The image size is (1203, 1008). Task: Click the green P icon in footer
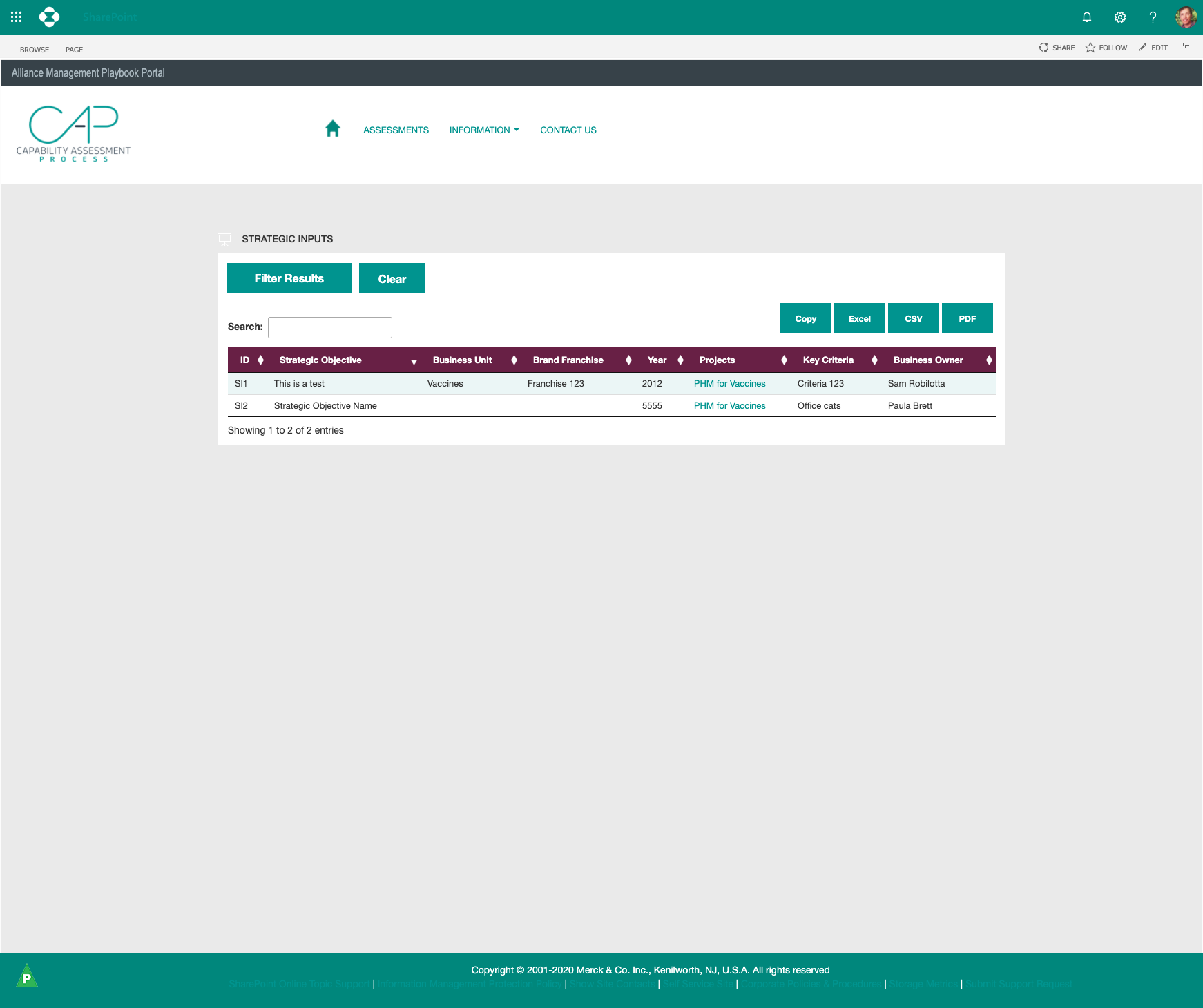pyautogui.click(x=27, y=976)
